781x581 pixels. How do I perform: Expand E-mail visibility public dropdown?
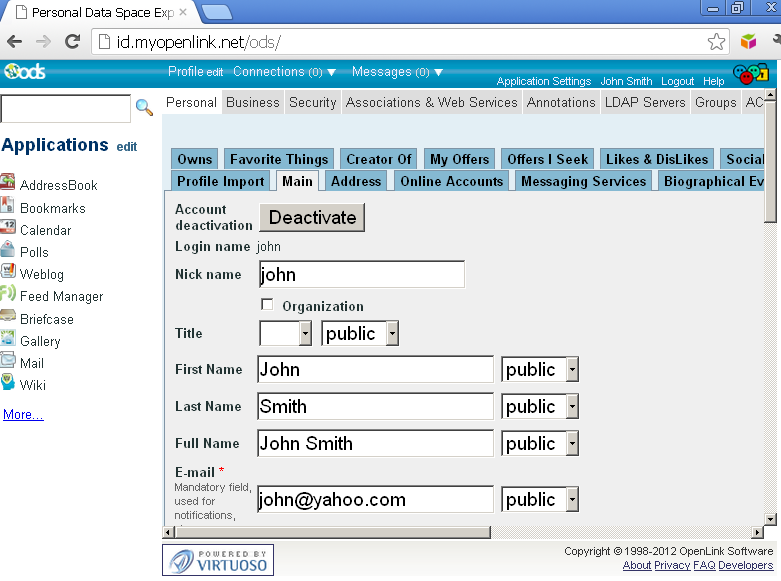click(540, 500)
